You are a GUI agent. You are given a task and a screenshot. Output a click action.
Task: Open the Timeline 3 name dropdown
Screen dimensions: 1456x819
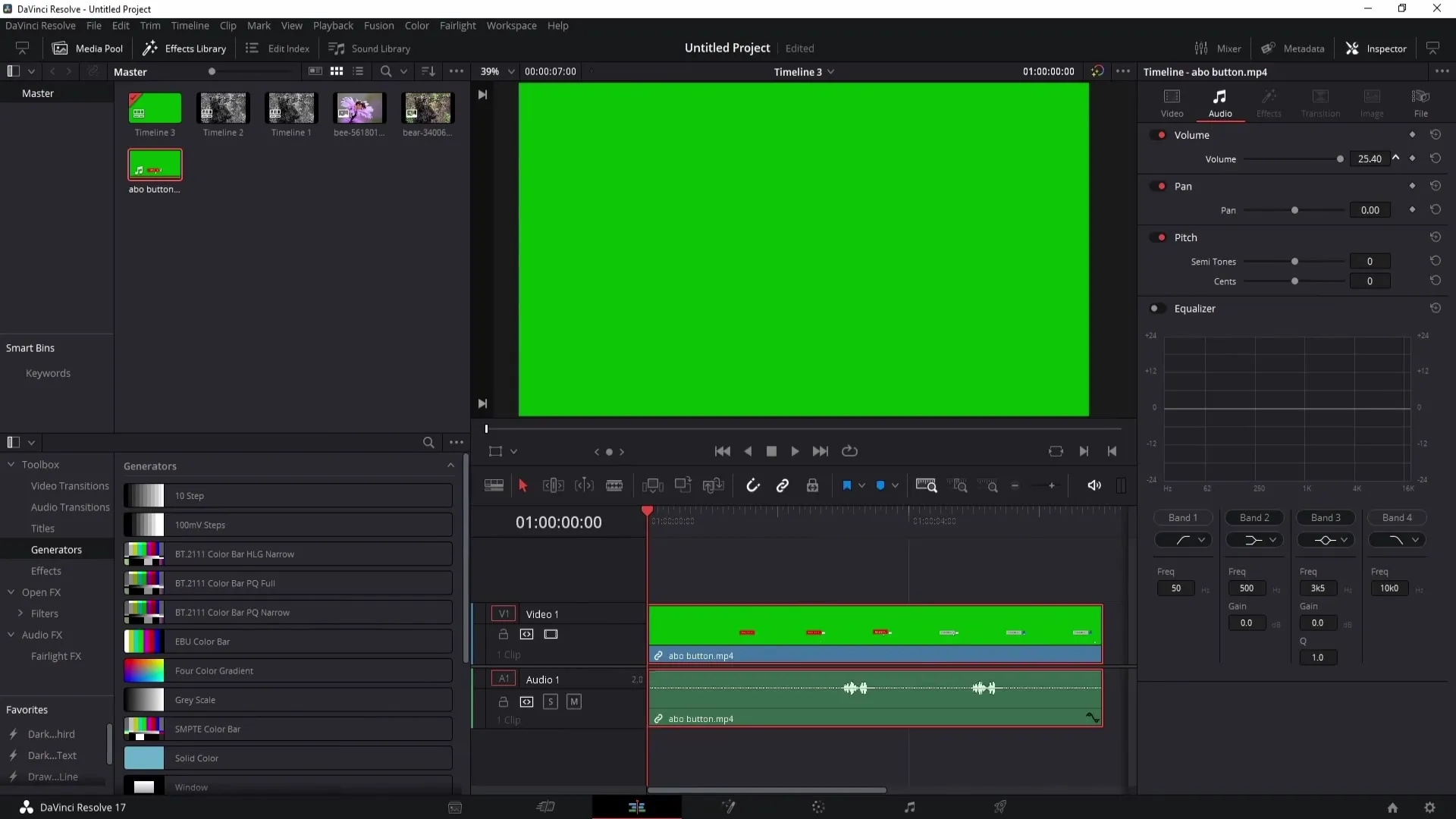coord(804,71)
